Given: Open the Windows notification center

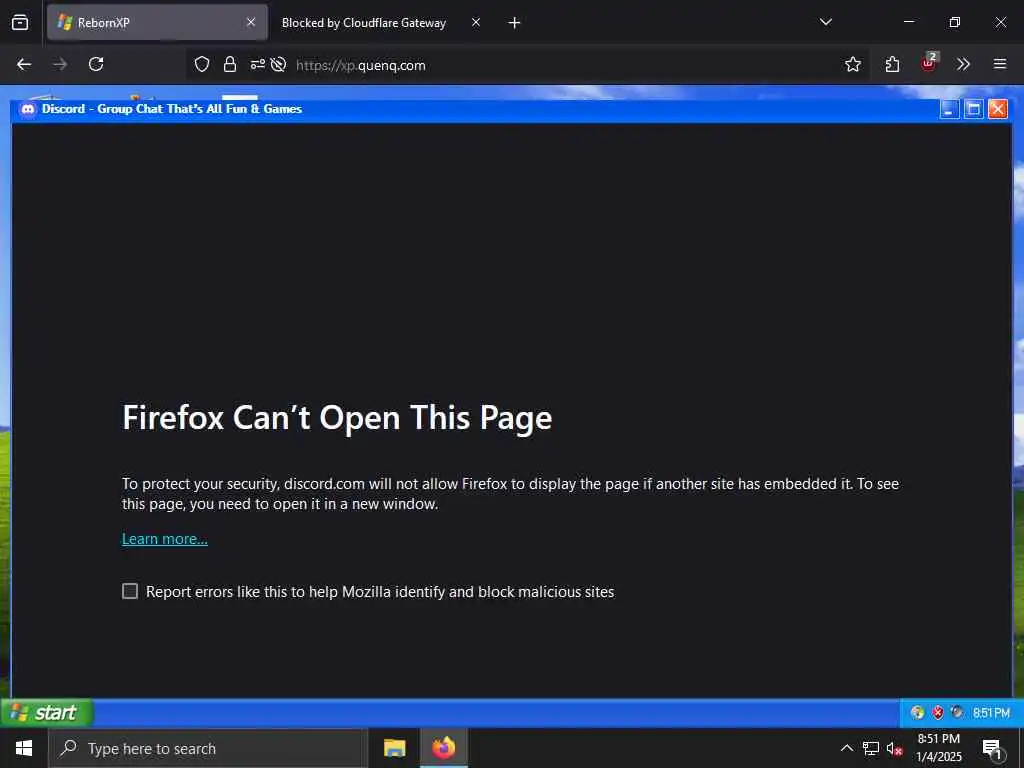Looking at the screenshot, I should click(x=993, y=749).
